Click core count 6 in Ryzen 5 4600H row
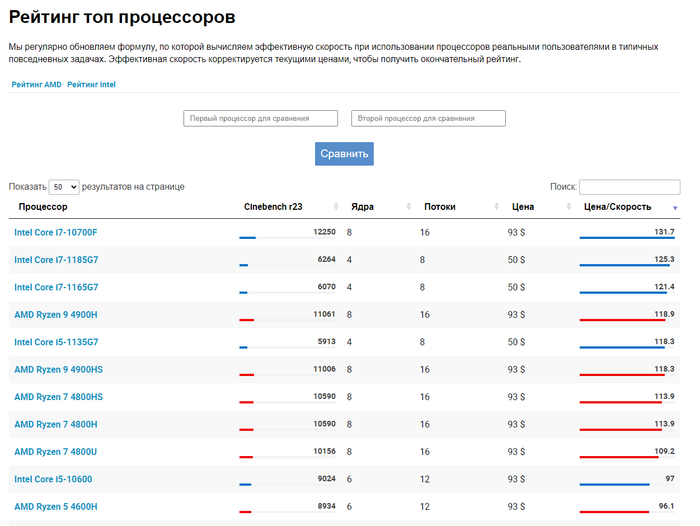700x526 pixels. tap(349, 507)
